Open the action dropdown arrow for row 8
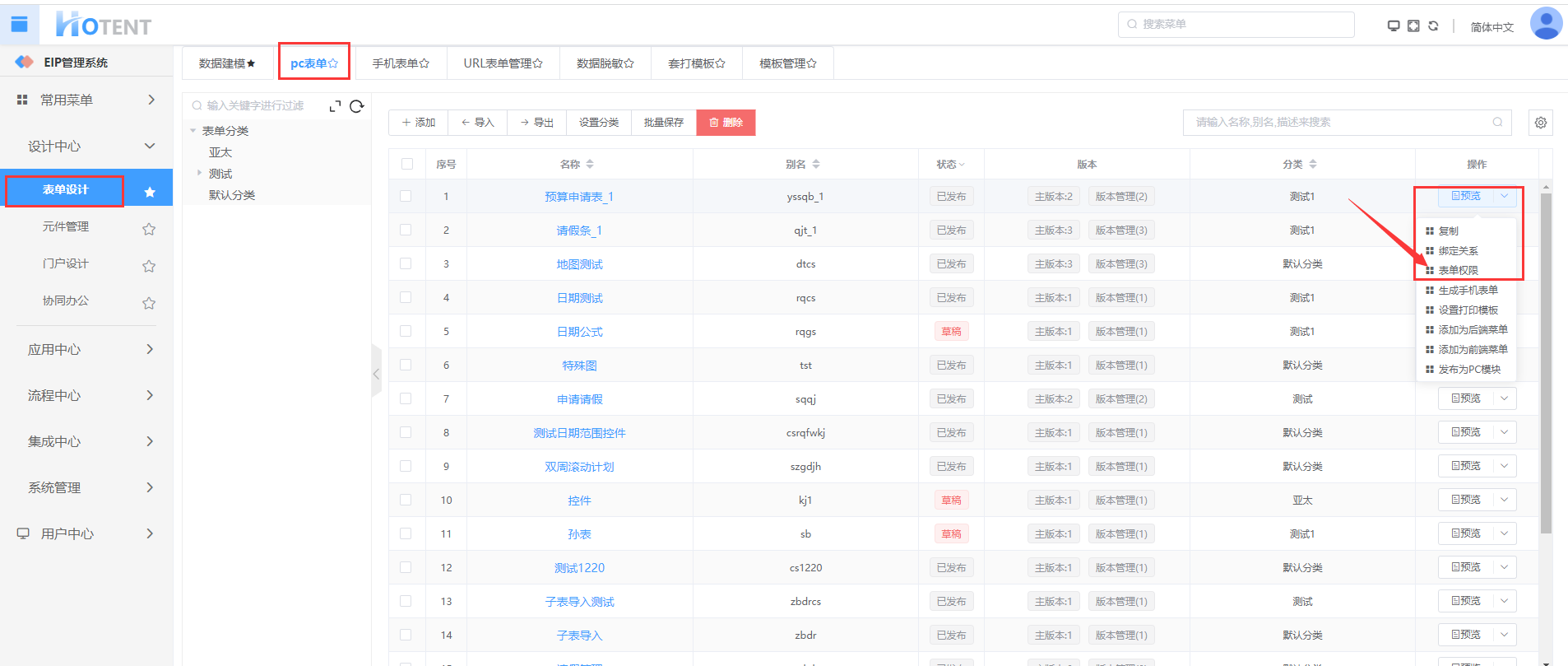Screen dimensions: 1568x666 click(x=1504, y=432)
